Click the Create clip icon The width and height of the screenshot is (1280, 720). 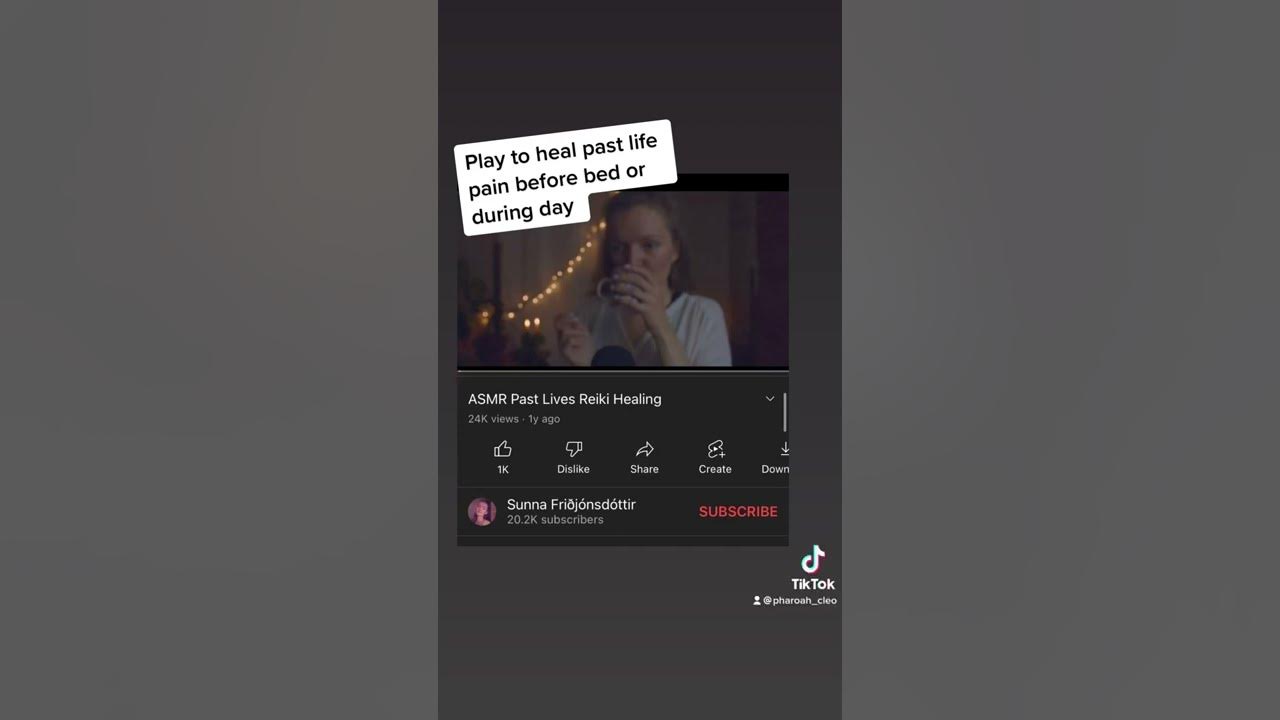716,449
